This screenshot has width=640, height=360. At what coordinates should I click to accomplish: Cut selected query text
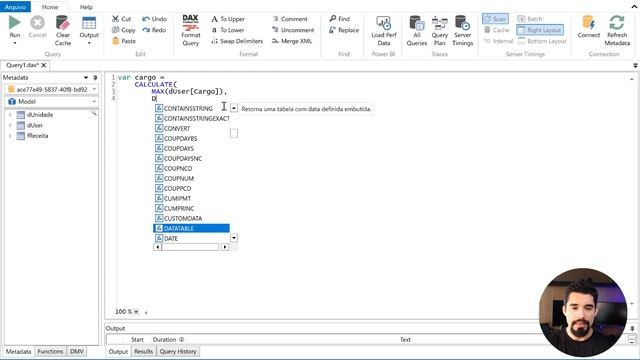pos(121,19)
